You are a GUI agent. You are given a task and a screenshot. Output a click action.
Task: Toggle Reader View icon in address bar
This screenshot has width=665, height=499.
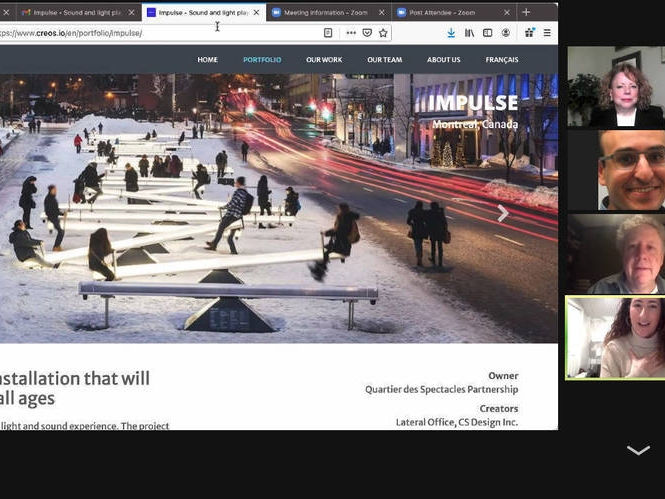(x=328, y=33)
